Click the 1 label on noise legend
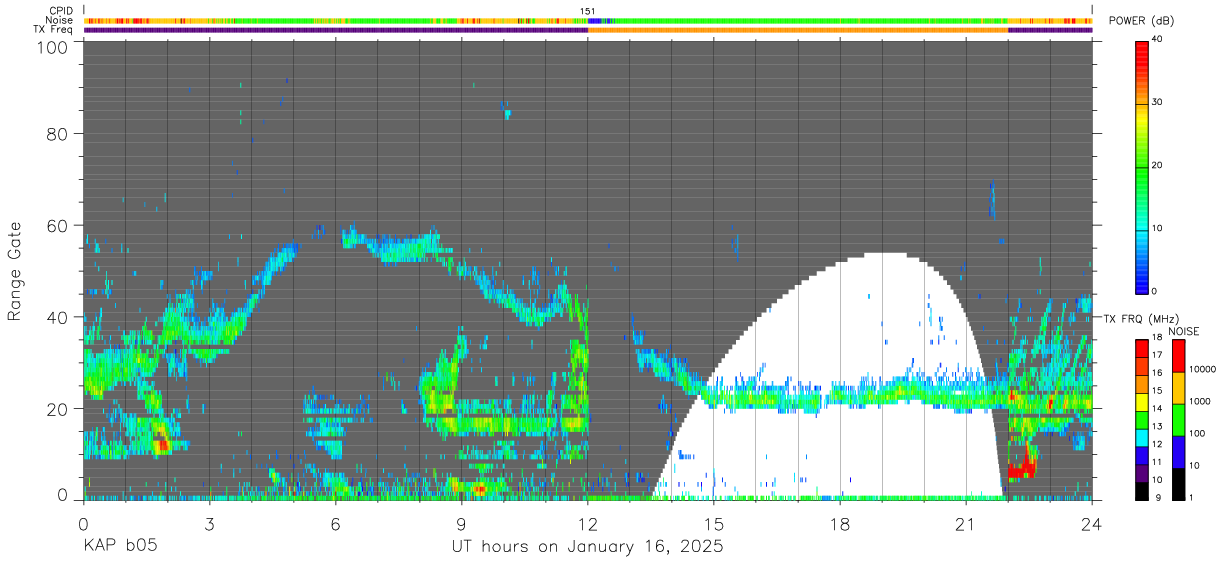Image resolution: width=1228 pixels, height=567 pixels. tap(1192, 498)
